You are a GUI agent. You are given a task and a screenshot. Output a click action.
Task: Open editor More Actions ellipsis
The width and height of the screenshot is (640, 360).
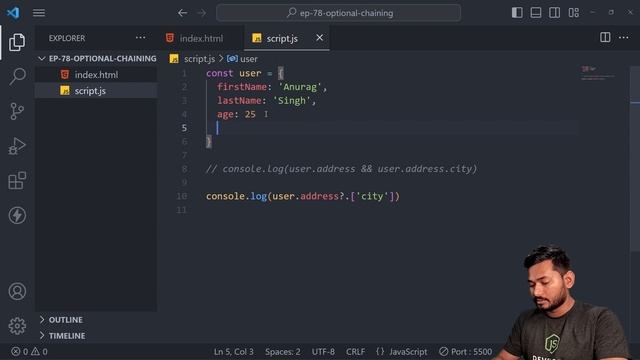(624, 38)
